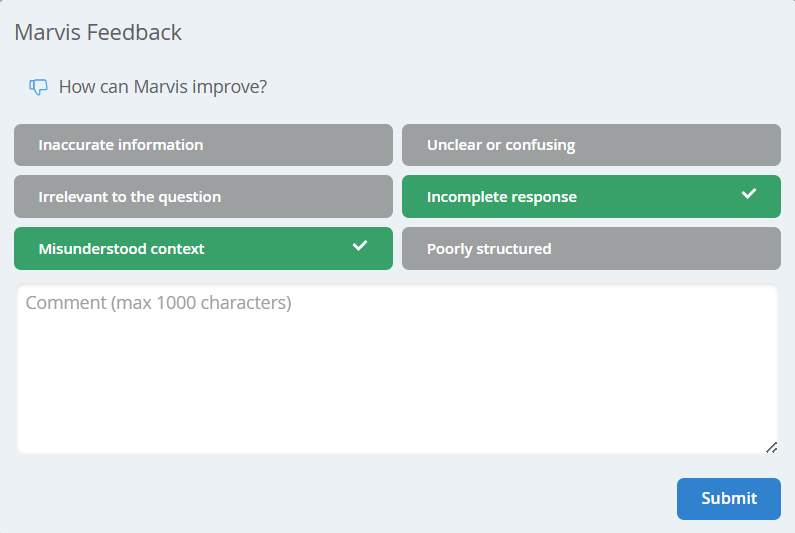Click the checkmark on Incomplete response
The image size is (795, 533).
click(x=749, y=194)
